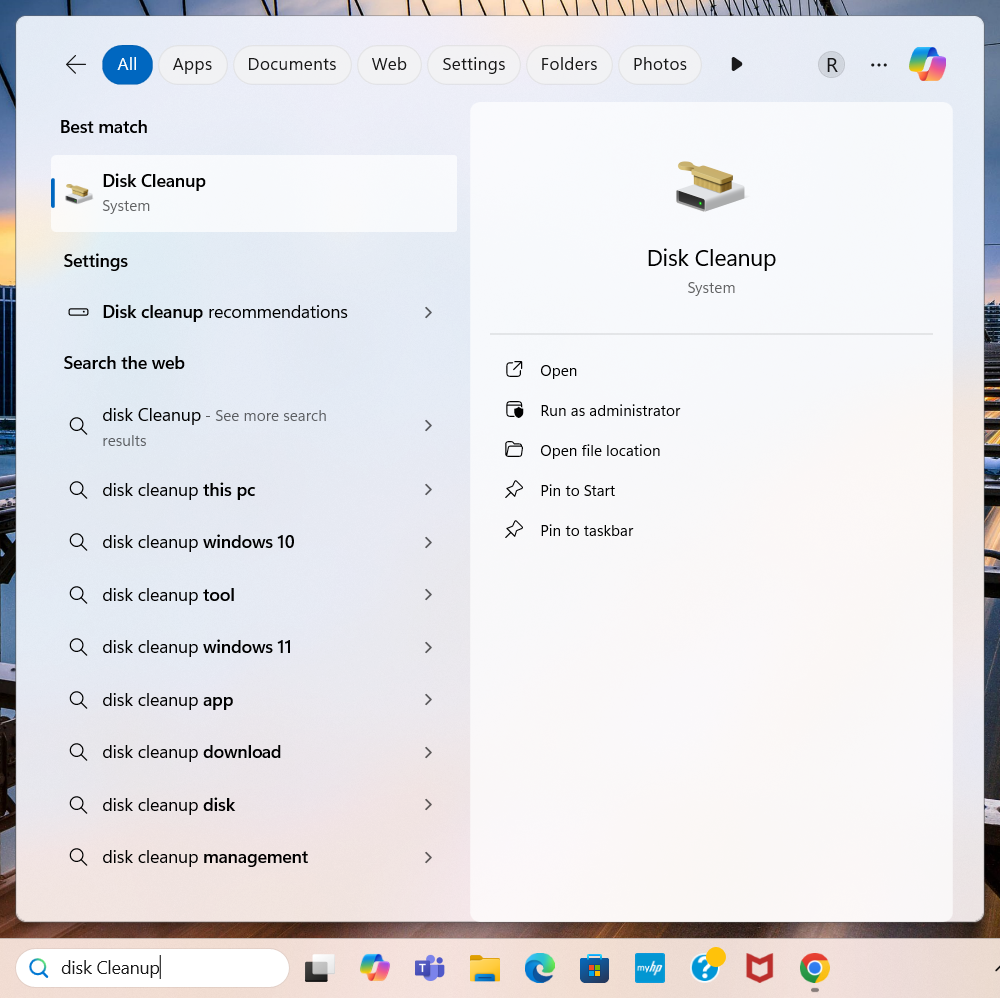Screen dimensions: 1000x998
Task: Open File Explorer from the taskbar
Action: coord(485,968)
